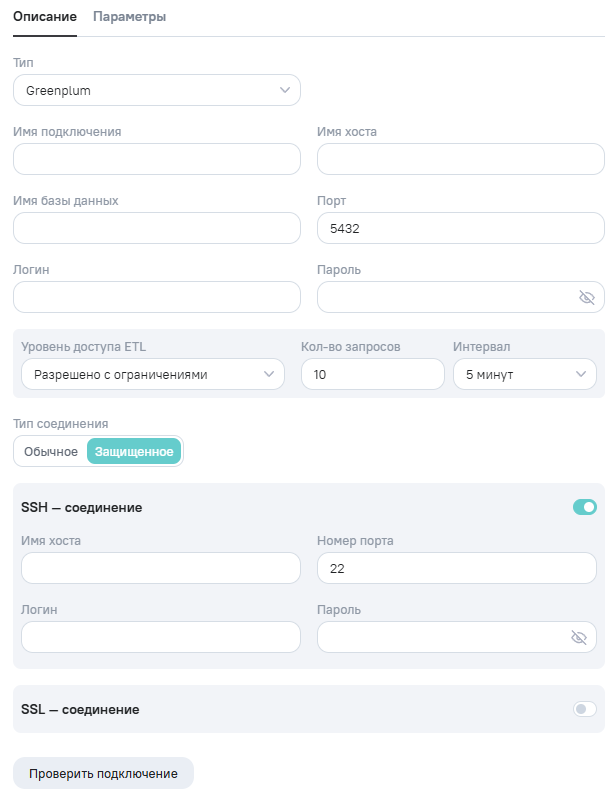Viewport: 612px width, 791px height.
Task: Switch to the Параметры tab
Action: click(x=129, y=17)
